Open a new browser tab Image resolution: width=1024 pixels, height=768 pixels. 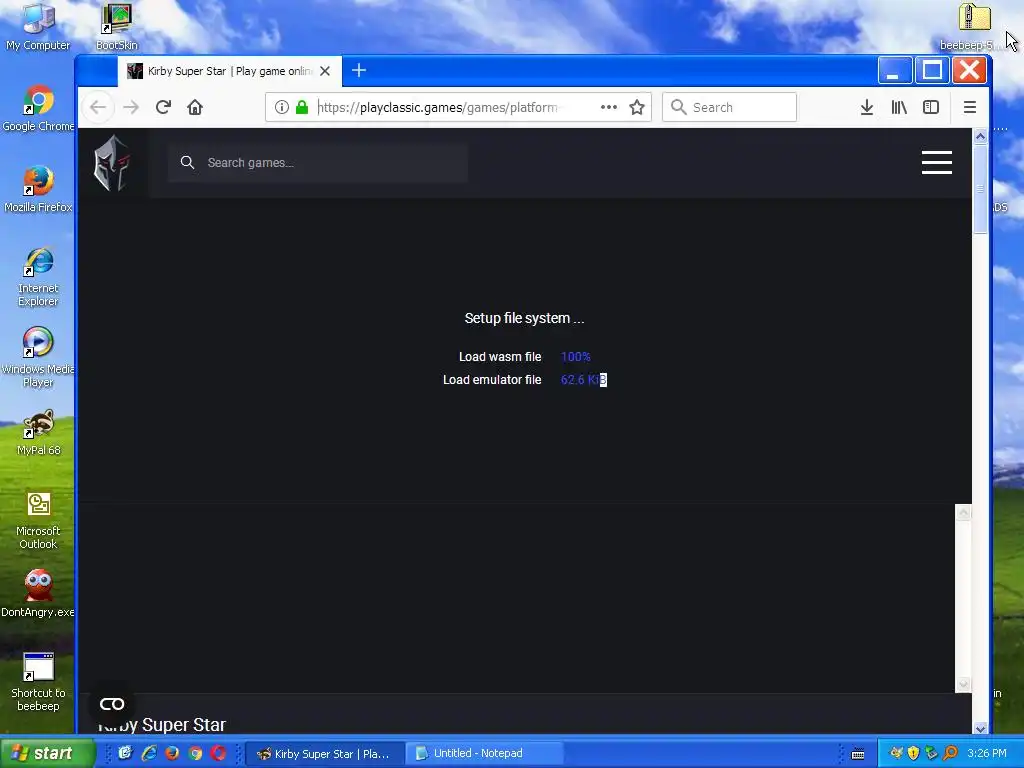coord(359,71)
